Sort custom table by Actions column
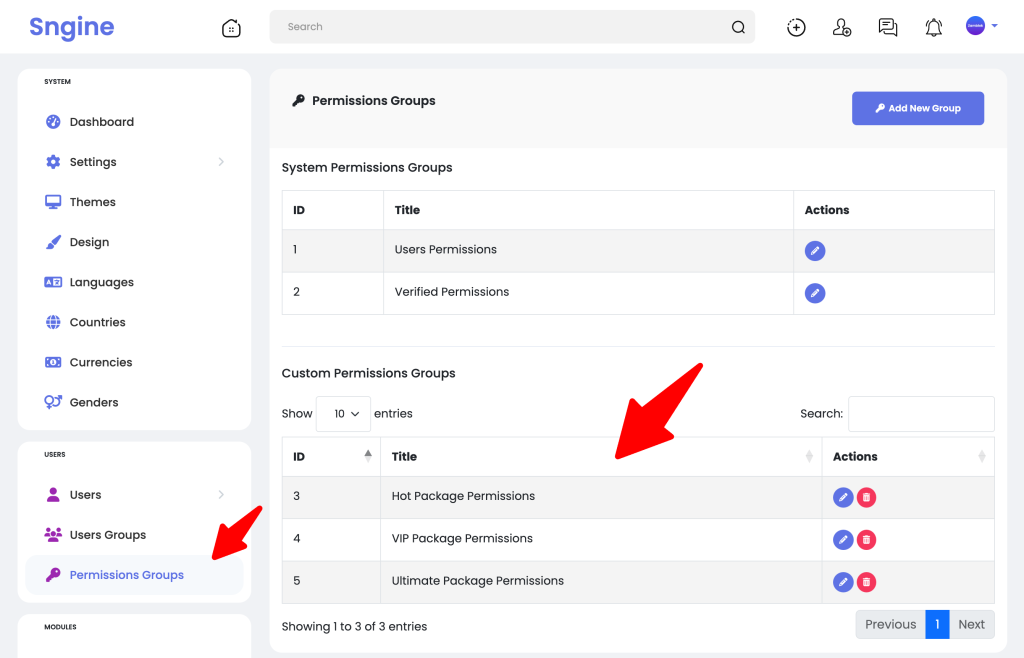This screenshot has height=658, width=1024. [908, 457]
